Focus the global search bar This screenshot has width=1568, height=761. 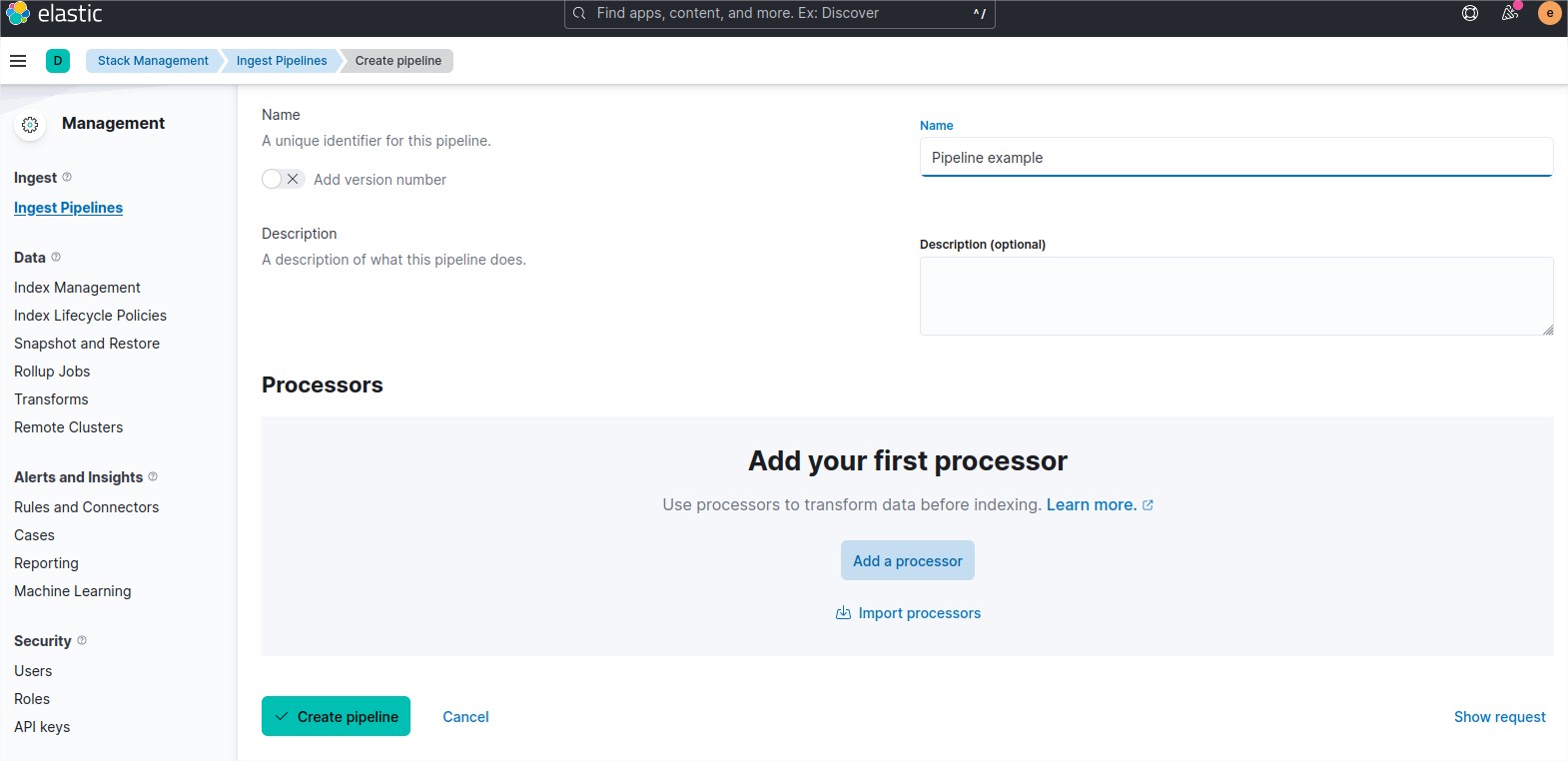point(779,14)
